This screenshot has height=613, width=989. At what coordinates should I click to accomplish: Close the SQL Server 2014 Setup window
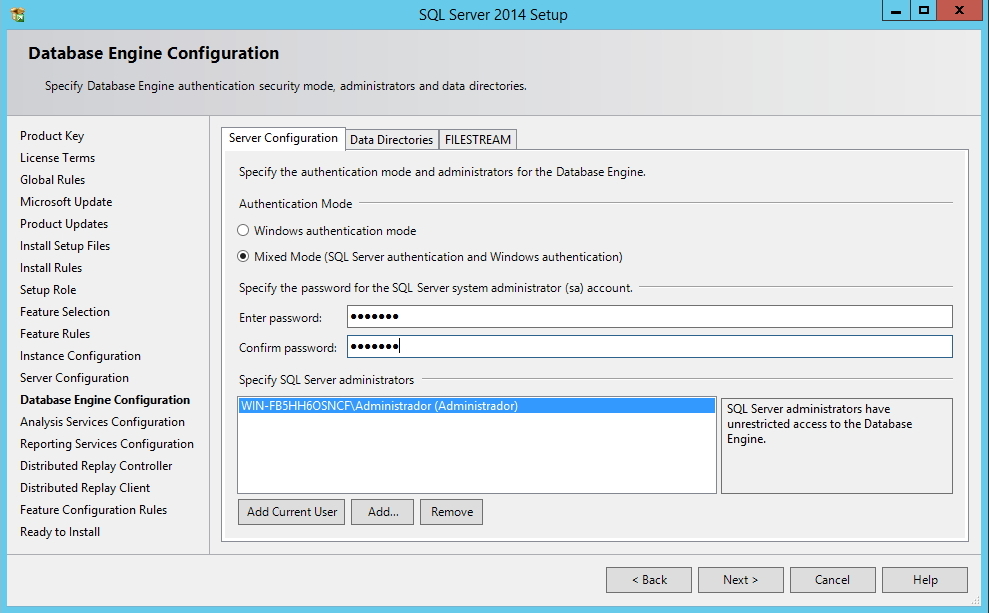point(959,11)
